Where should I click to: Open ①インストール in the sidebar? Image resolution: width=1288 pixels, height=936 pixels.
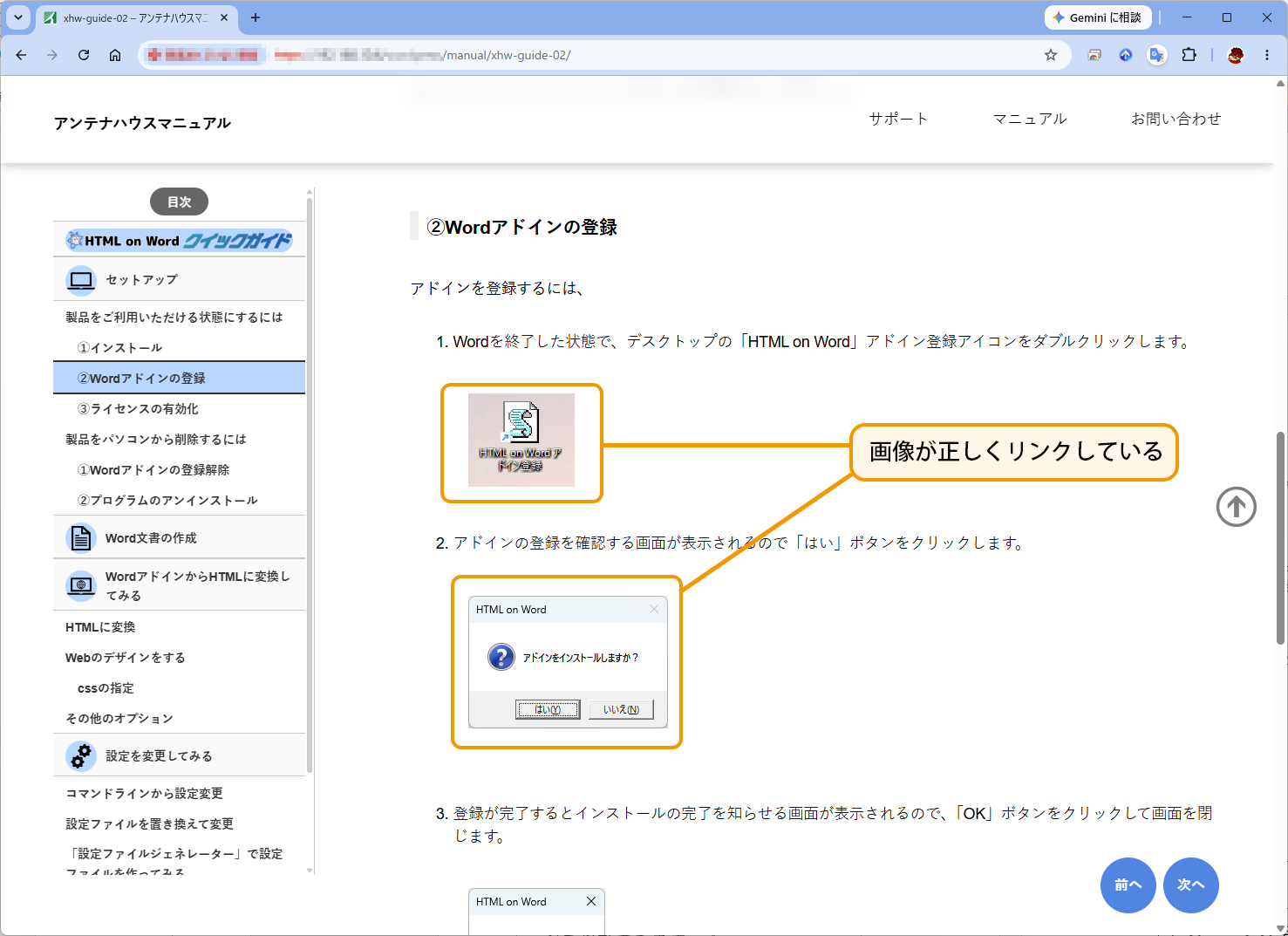(x=119, y=348)
